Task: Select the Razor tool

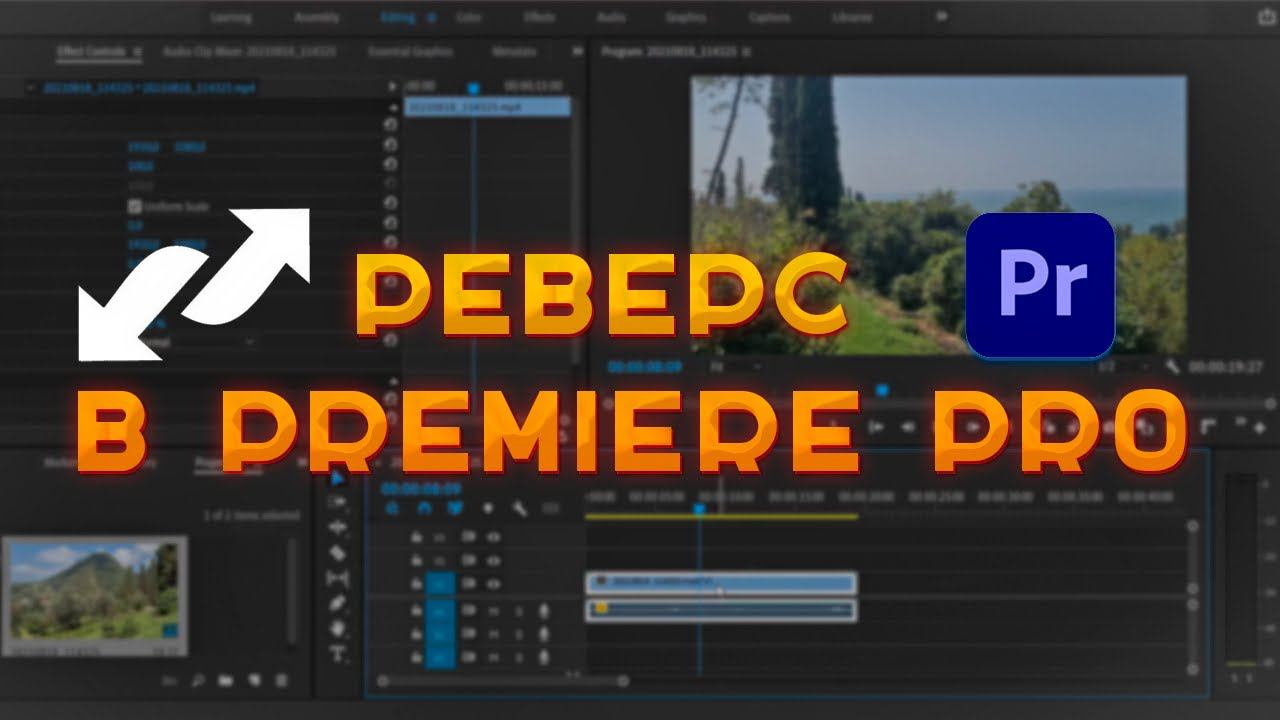Action: click(337, 553)
